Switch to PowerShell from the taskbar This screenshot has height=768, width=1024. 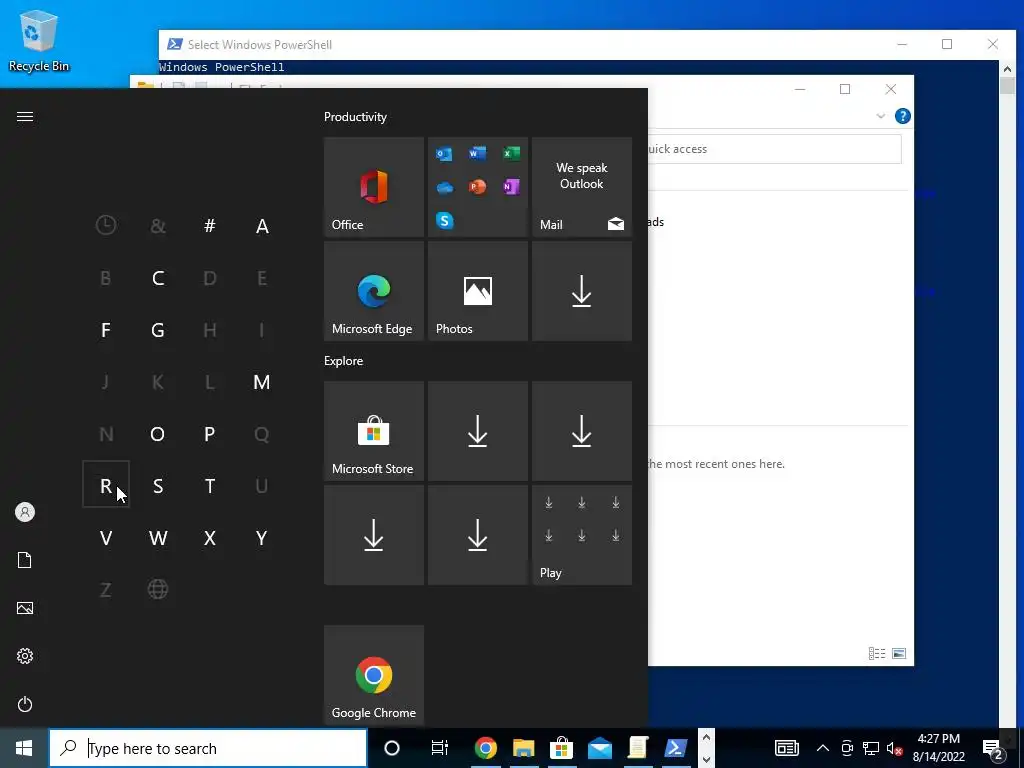tap(676, 748)
